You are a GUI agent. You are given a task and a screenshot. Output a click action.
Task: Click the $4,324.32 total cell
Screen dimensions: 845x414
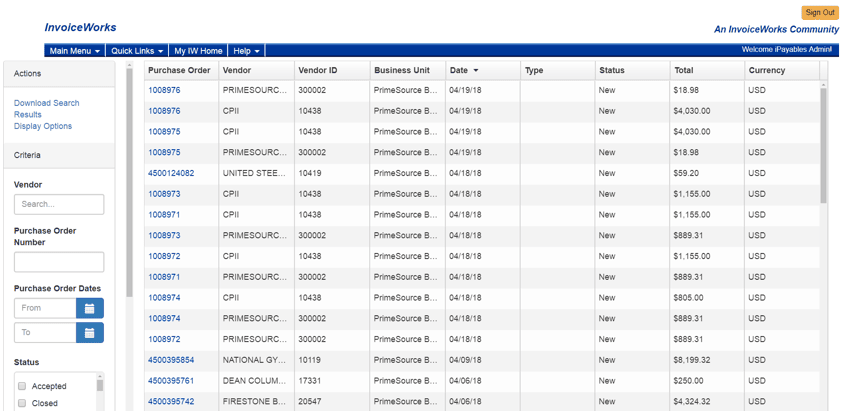[x=708, y=402]
